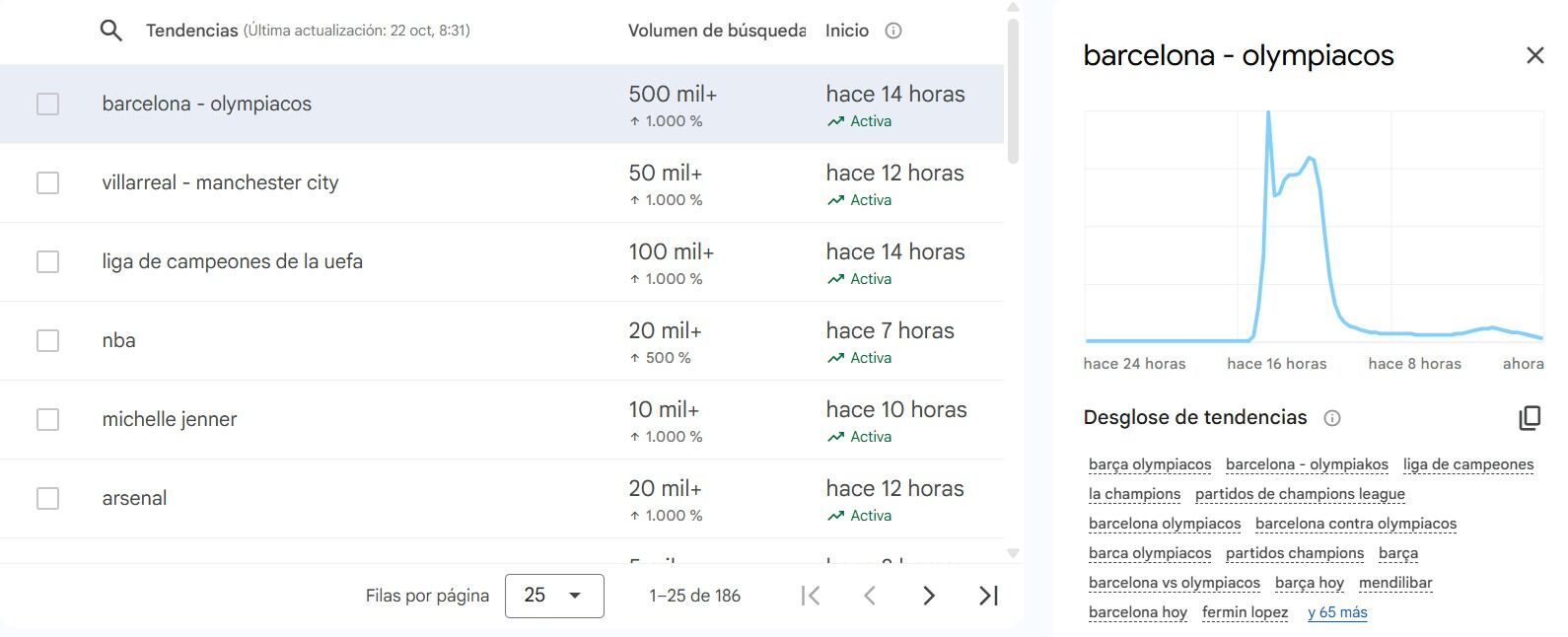
Task: Check the arsenal row checkbox
Action: pyautogui.click(x=47, y=498)
